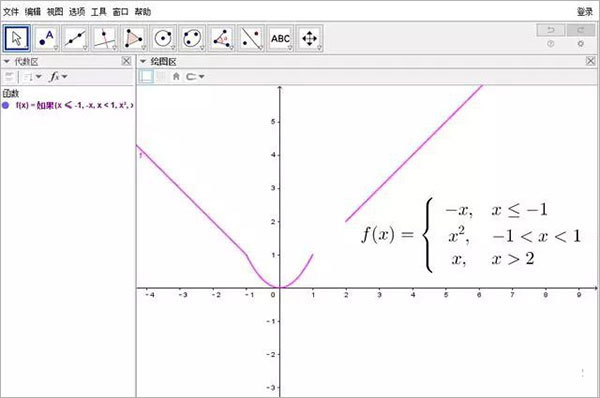Open the 文件 menu
Viewport: 600px width, 398px height.
(11, 12)
